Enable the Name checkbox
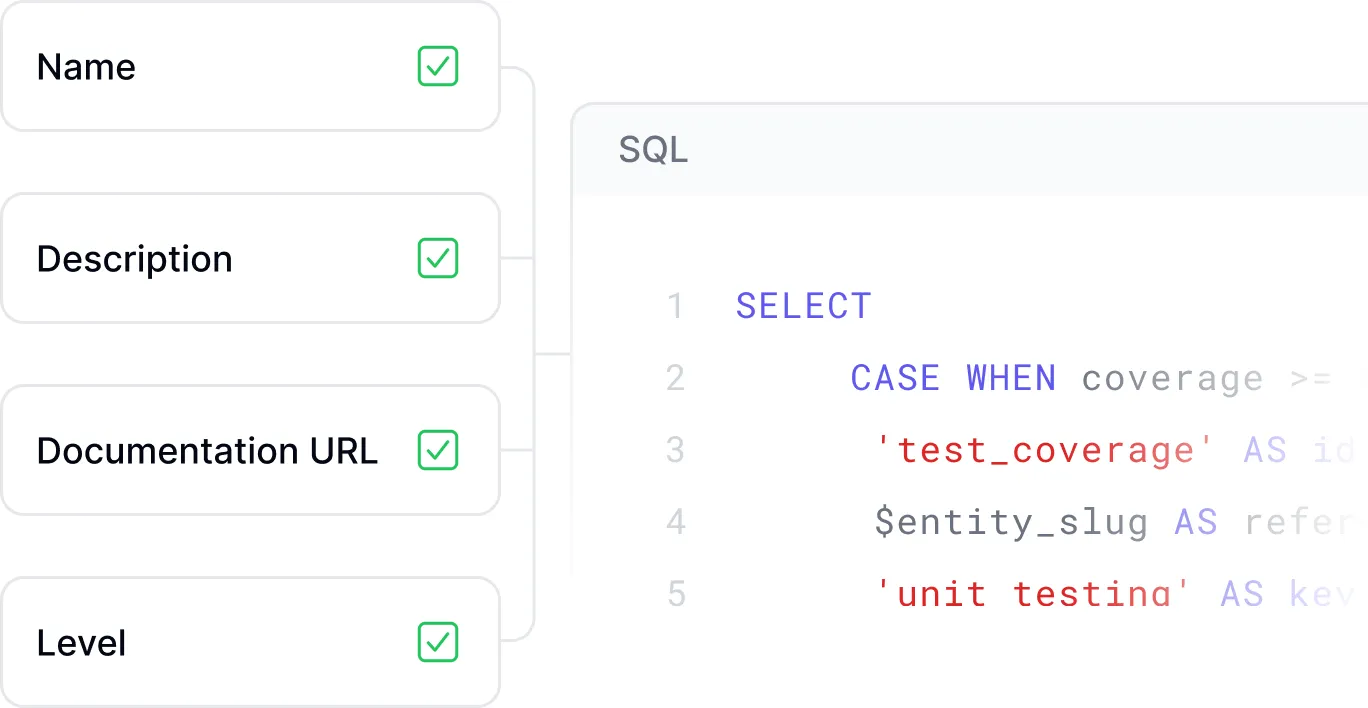Image resolution: width=1368 pixels, height=708 pixels. pos(437,66)
